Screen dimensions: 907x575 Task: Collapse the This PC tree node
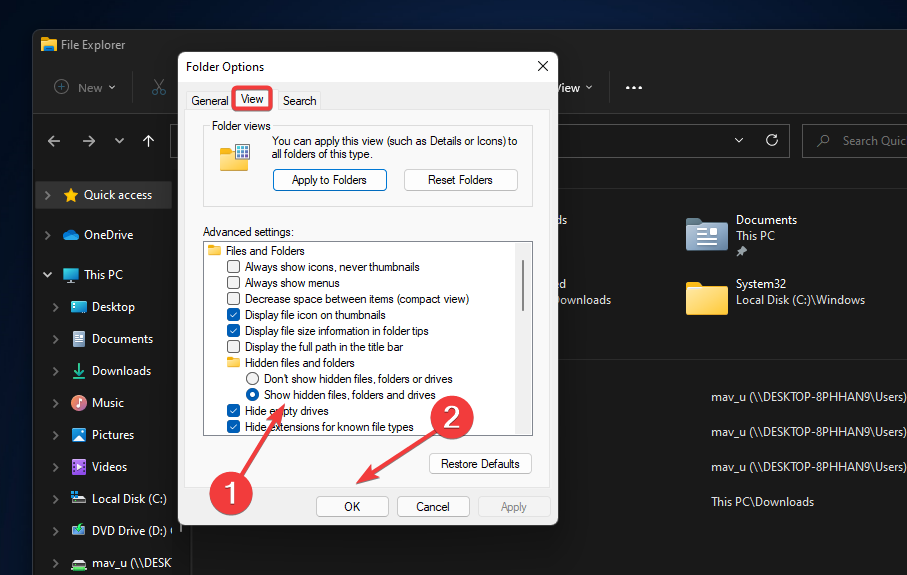point(47,275)
